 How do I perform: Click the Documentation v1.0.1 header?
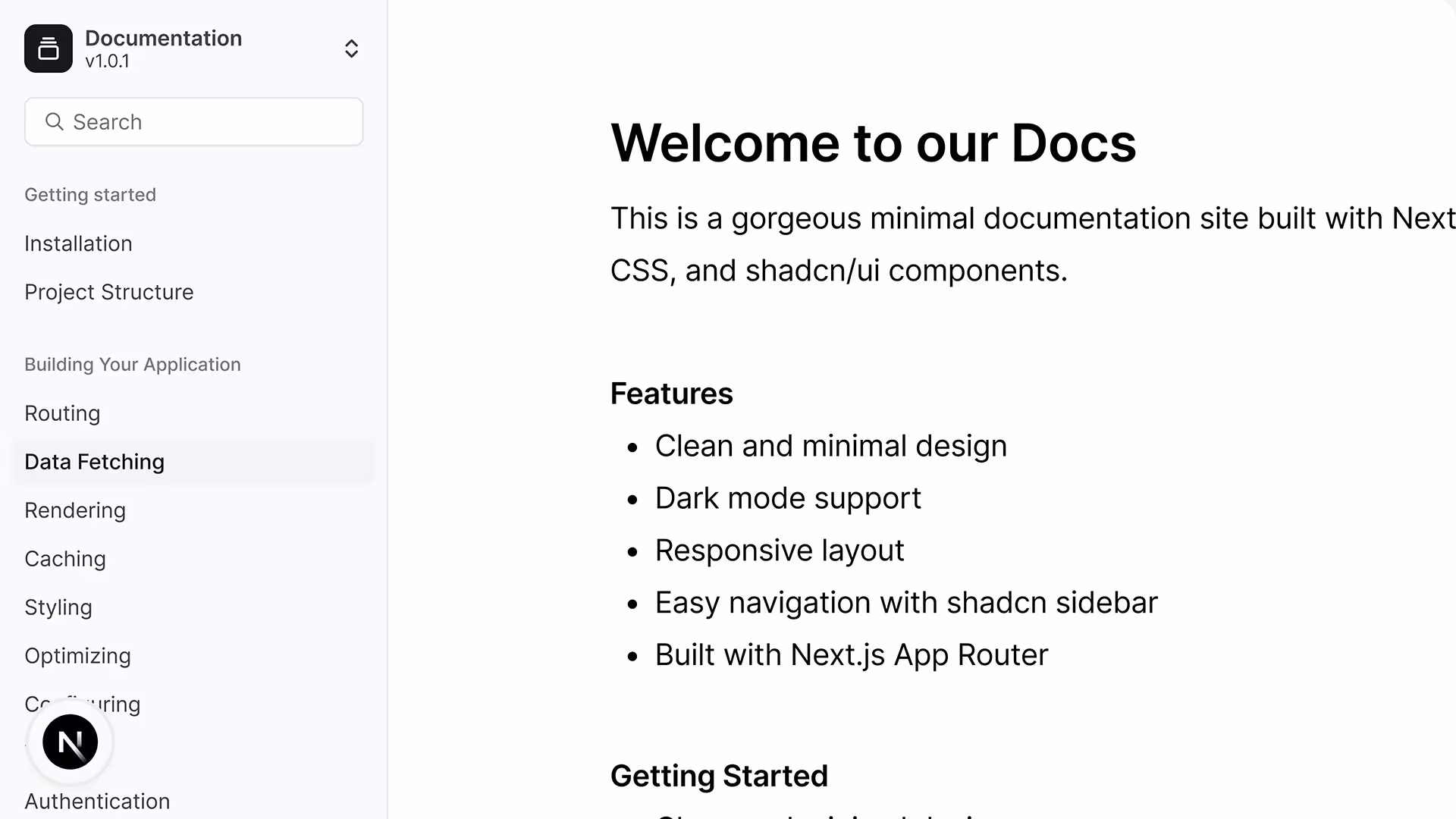(x=163, y=49)
